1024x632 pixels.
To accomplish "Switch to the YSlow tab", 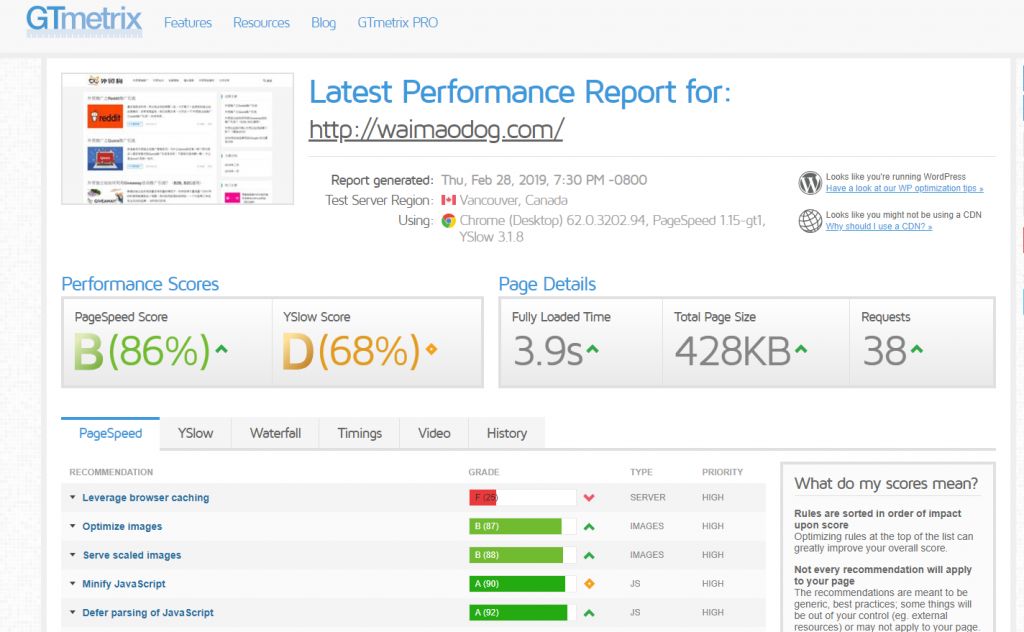I will 195,433.
